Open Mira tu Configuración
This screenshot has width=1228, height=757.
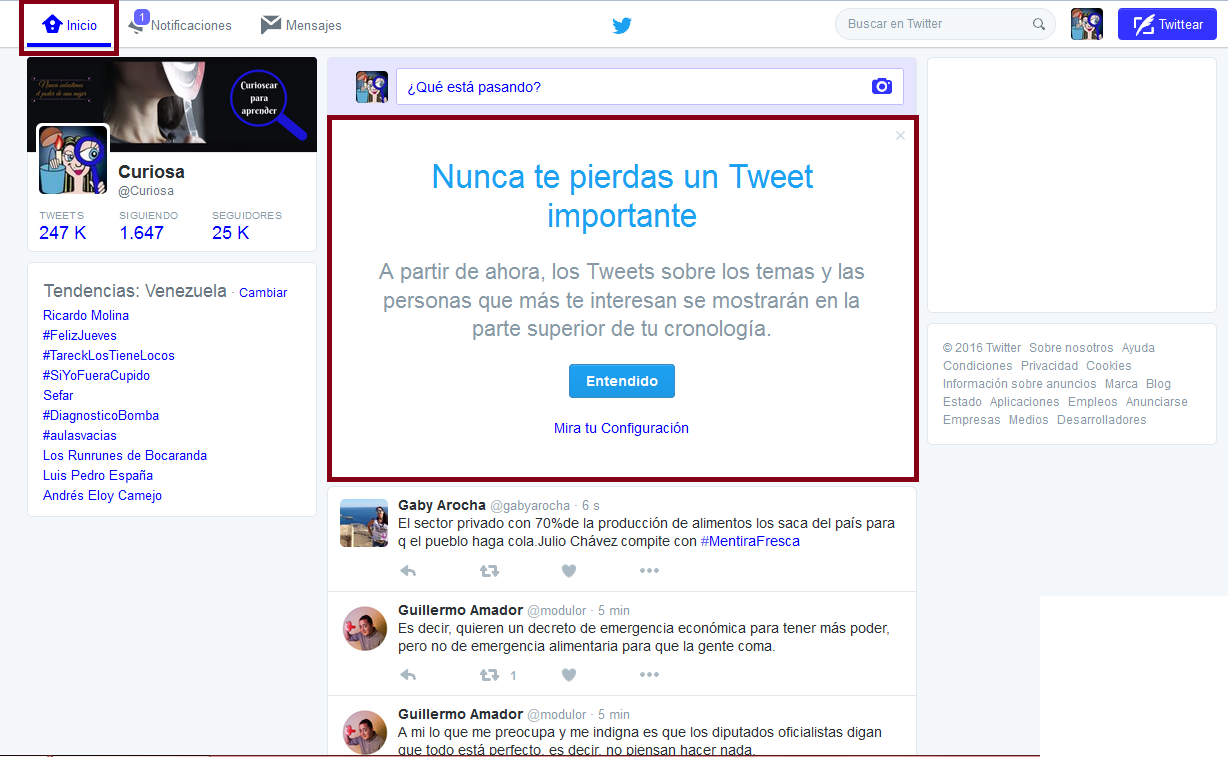point(621,427)
